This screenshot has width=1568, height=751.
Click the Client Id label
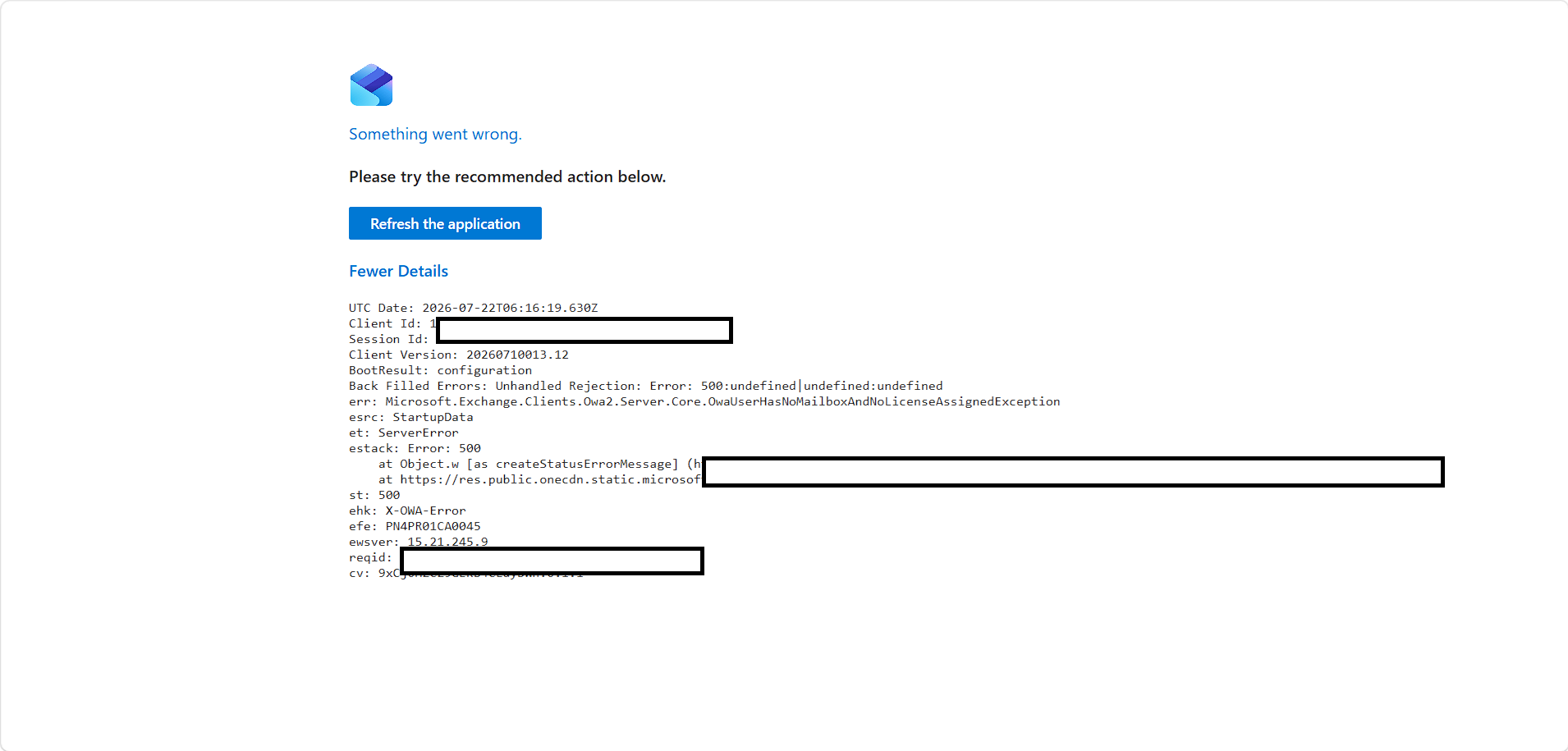coord(385,323)
